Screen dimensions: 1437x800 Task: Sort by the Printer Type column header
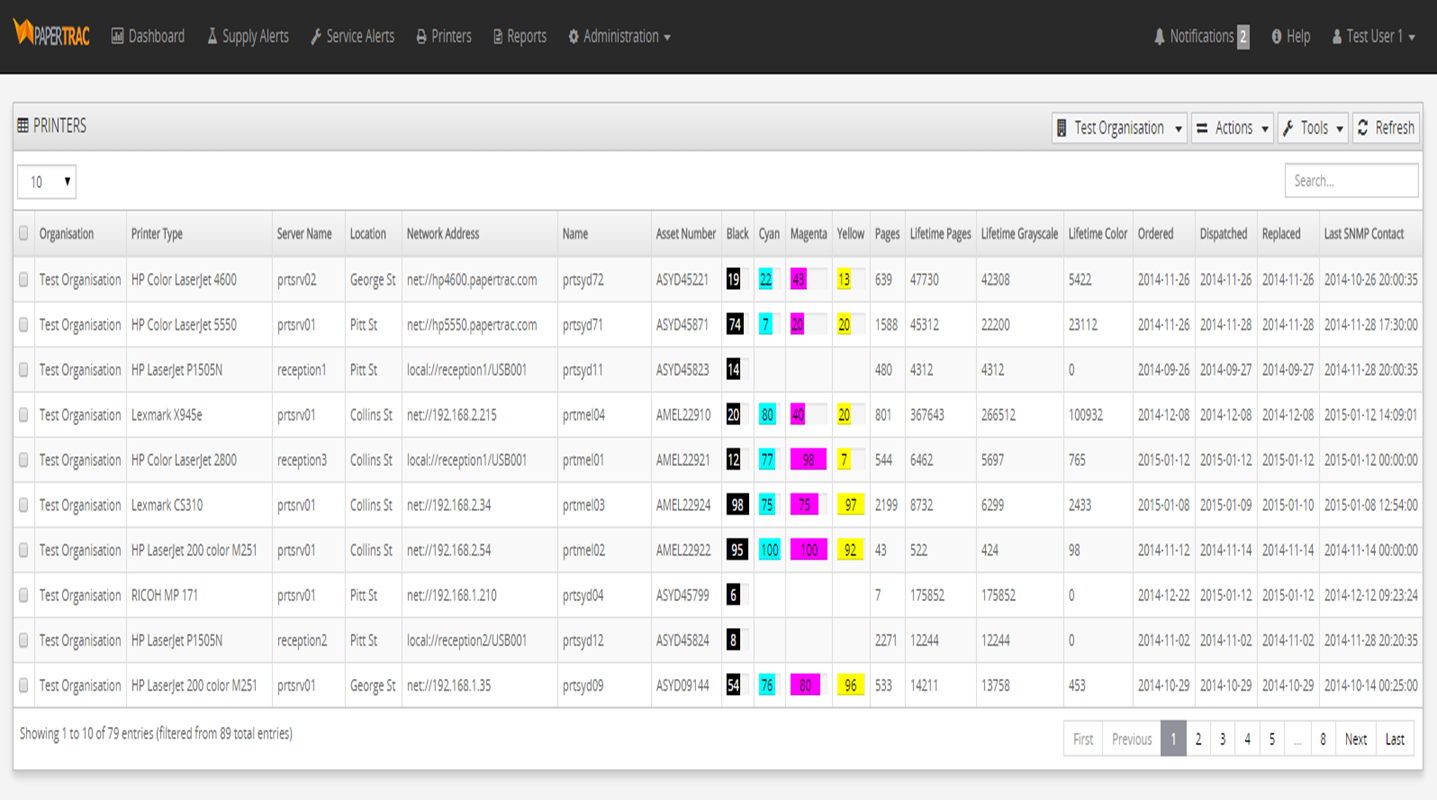[199, 234]
